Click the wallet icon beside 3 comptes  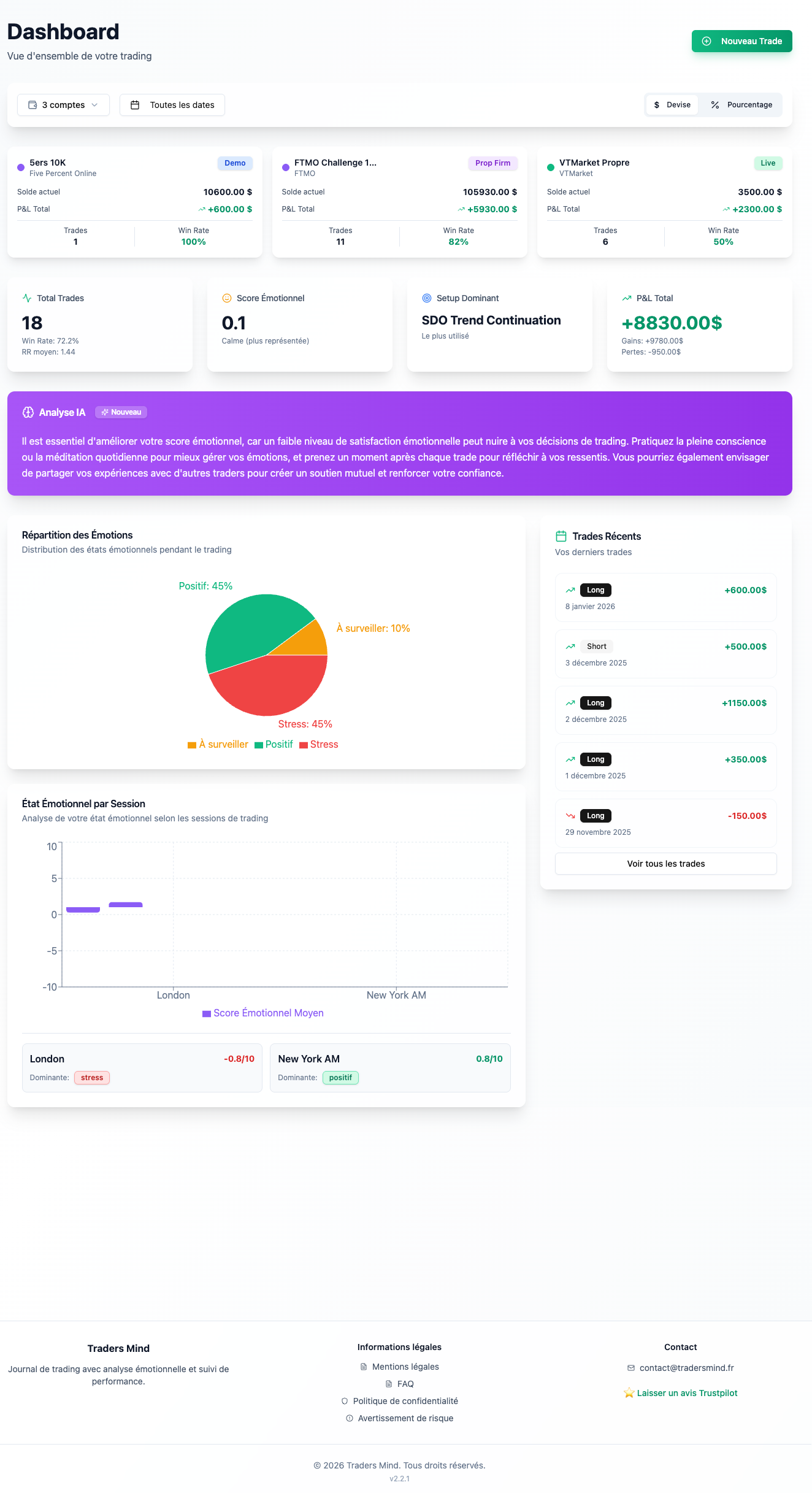(x=33, y=105)
